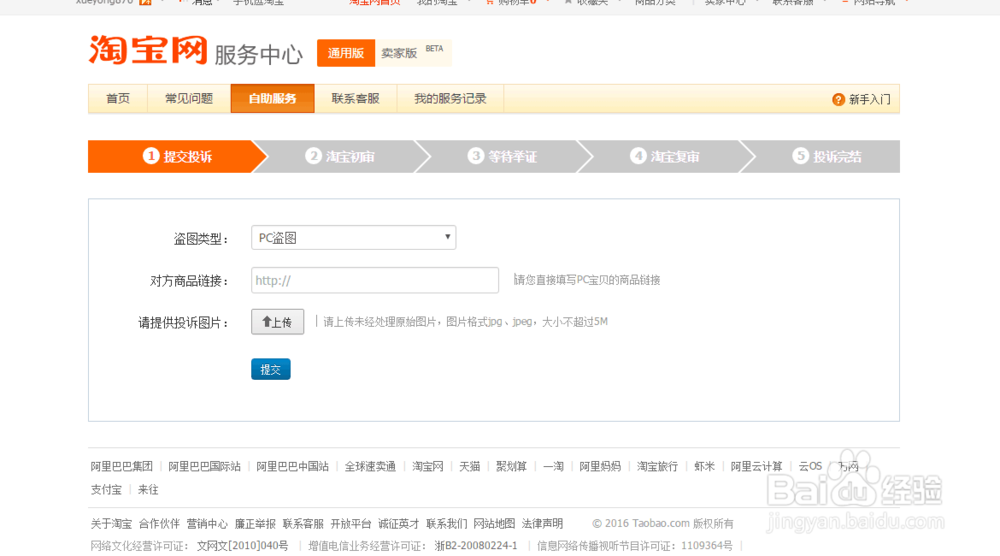Image resolution: width=1000 pixels, height=556 pixels.
Task: Open 支付宝 footer link
Action: pos(106,490)
